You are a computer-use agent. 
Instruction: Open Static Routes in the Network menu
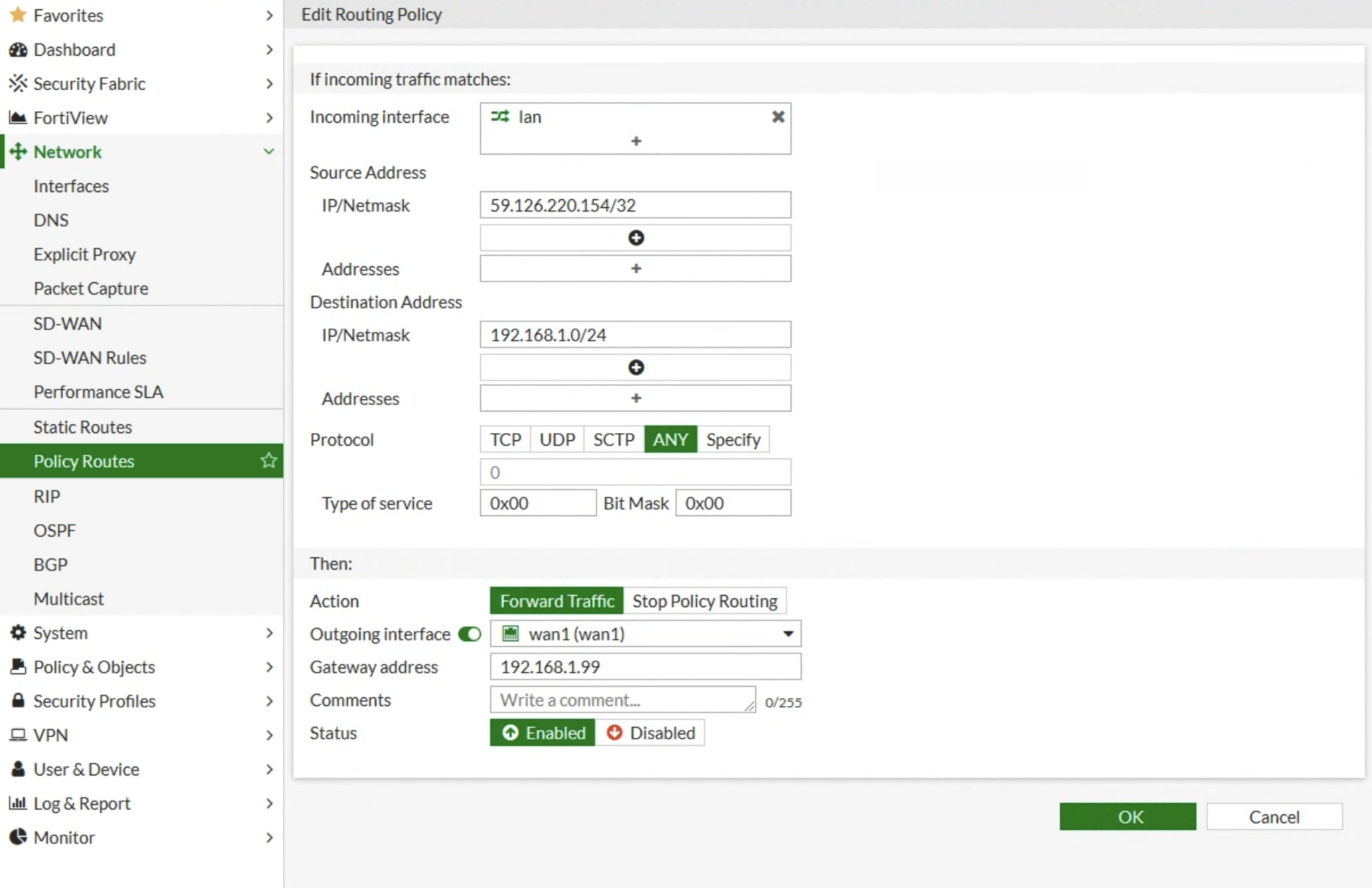pos(82,427)
